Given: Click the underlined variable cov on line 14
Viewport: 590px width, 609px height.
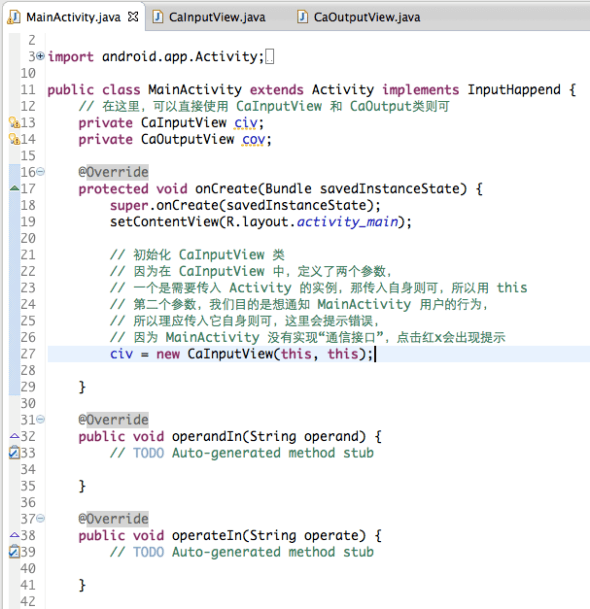Looking at the screenshot, I should [x=253, y=140].
